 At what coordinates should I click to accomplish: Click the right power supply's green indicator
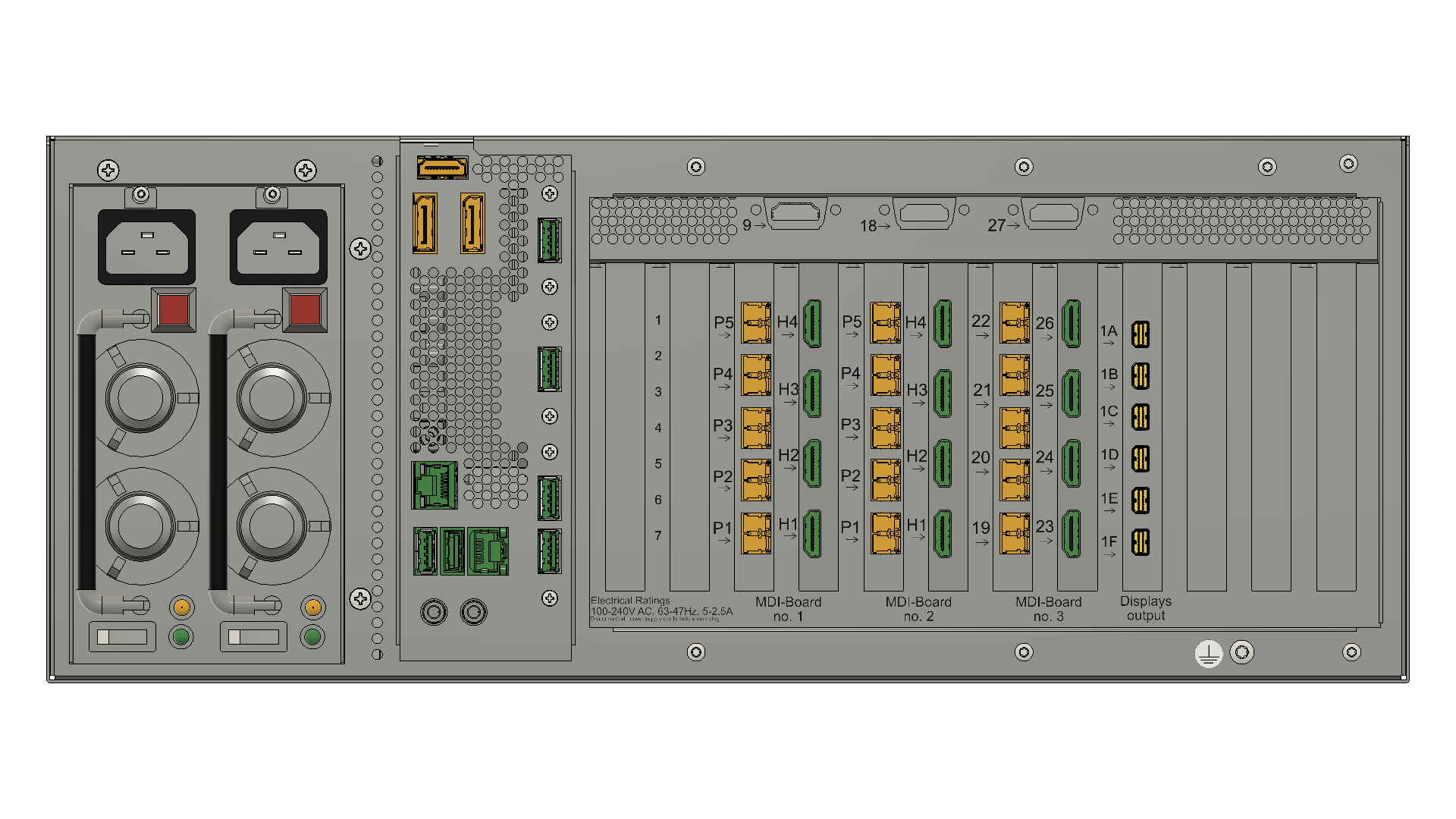(312, 636)
